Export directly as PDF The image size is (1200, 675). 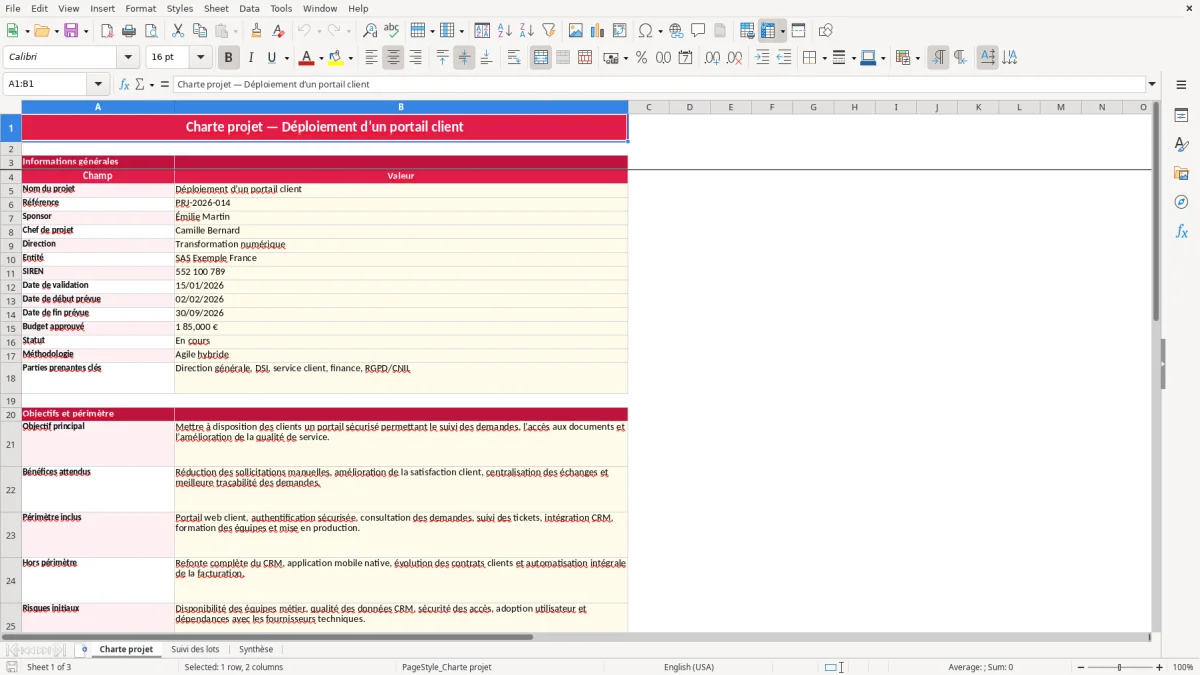(107, 31)
